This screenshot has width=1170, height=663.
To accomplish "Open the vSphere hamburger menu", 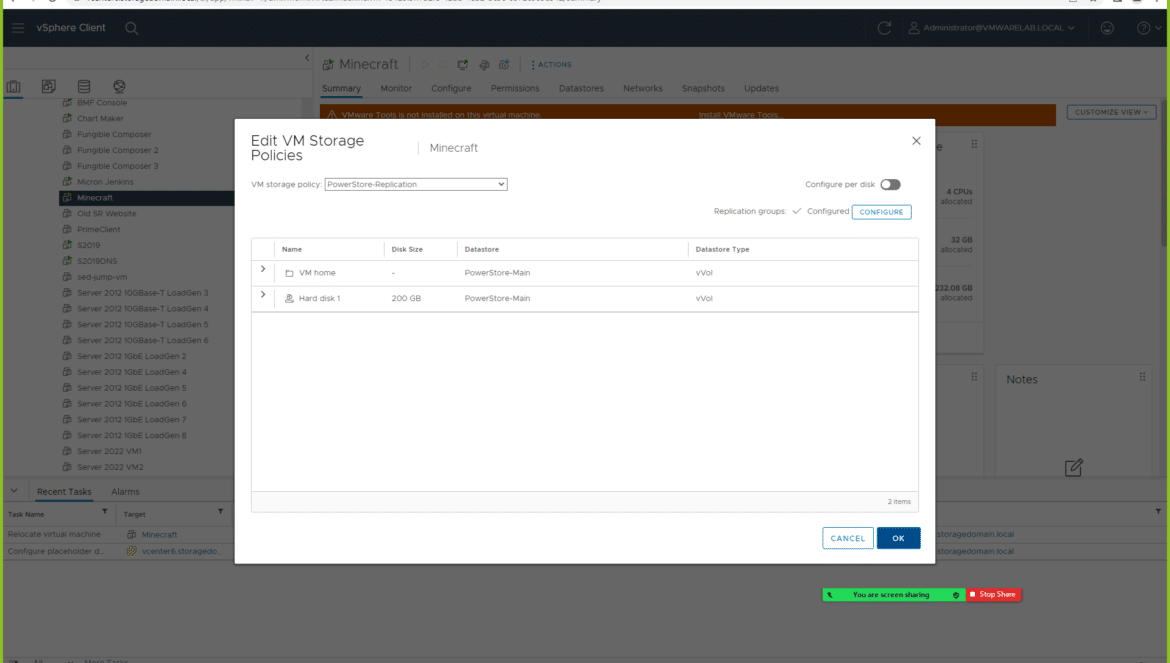I will click(18, 28).
